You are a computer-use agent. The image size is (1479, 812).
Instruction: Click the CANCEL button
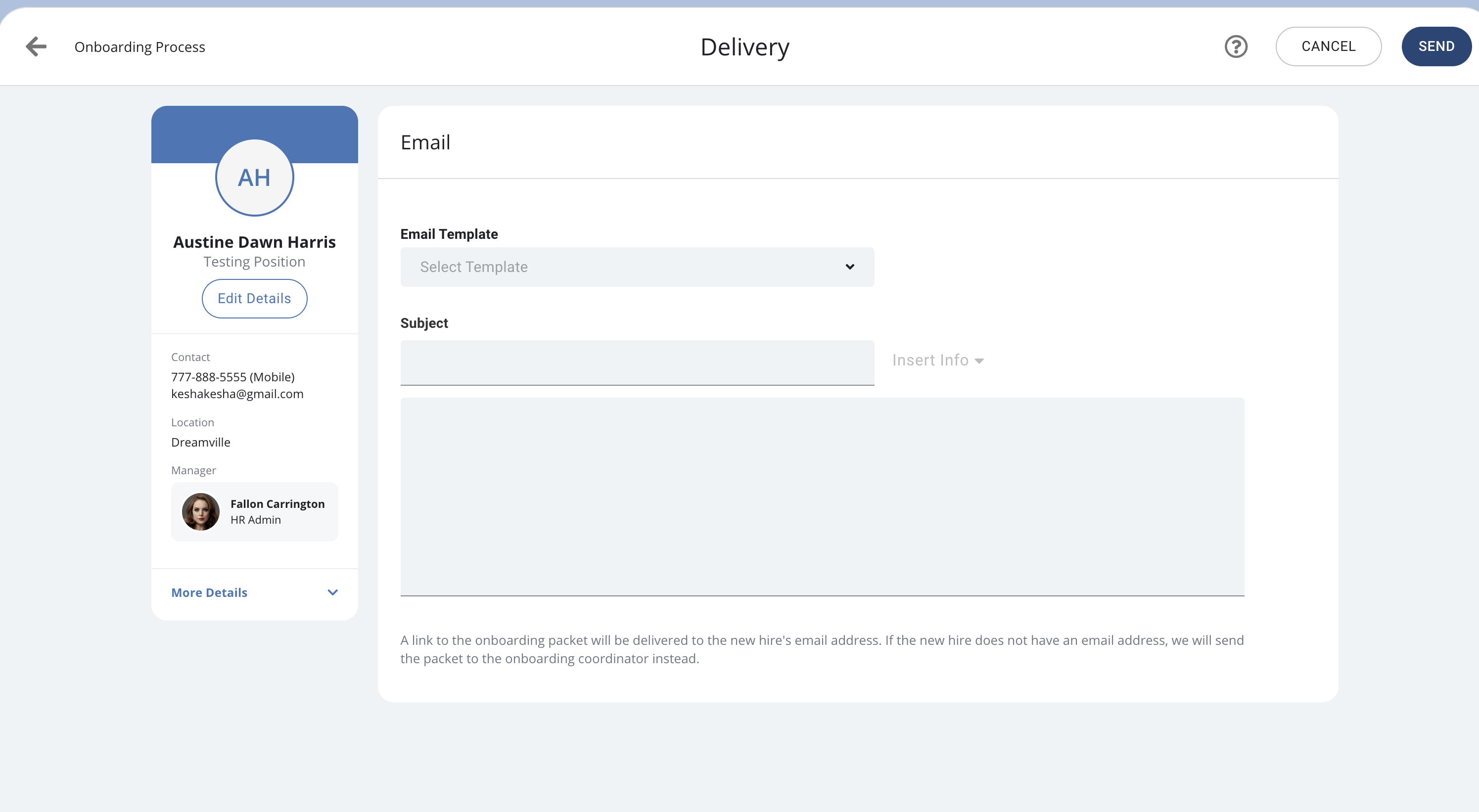1328,46
